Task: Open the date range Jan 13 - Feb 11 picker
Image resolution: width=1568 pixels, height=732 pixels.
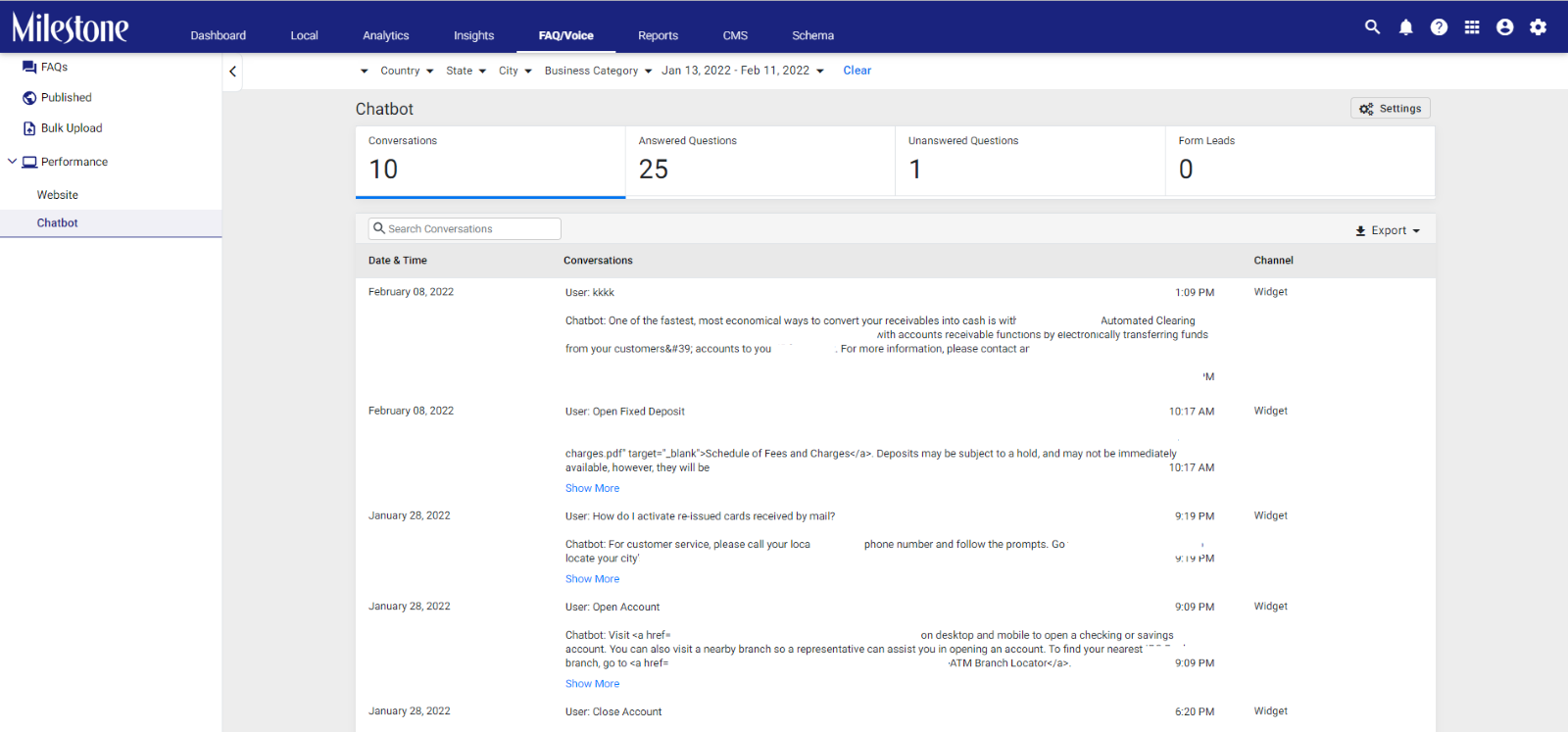Action: pyautogui.click(x=742, y=71)
